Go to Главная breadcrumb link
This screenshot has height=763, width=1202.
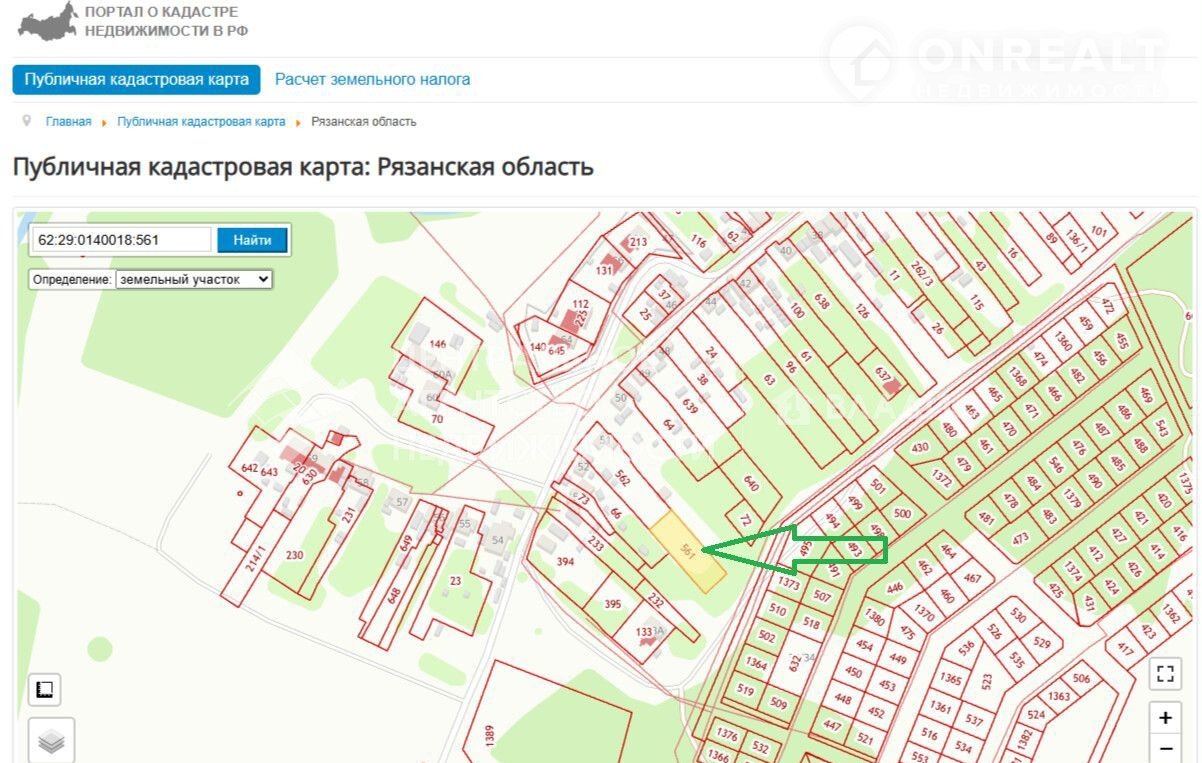pyautogui.click(x=68, y=122)
